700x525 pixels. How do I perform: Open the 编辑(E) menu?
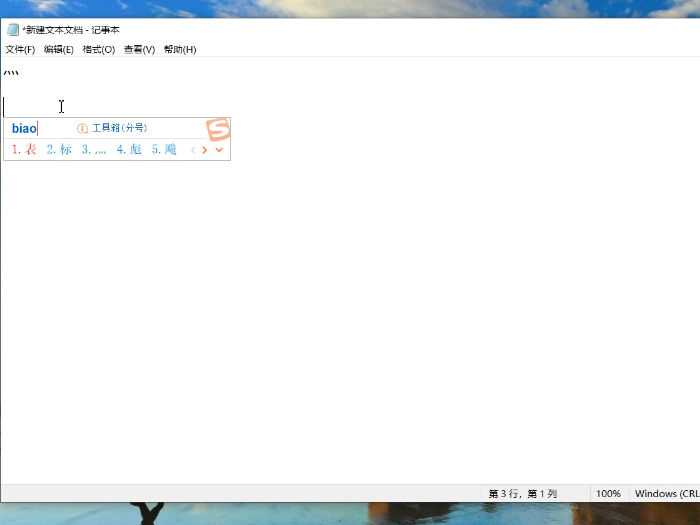click(x=58, y=49)
